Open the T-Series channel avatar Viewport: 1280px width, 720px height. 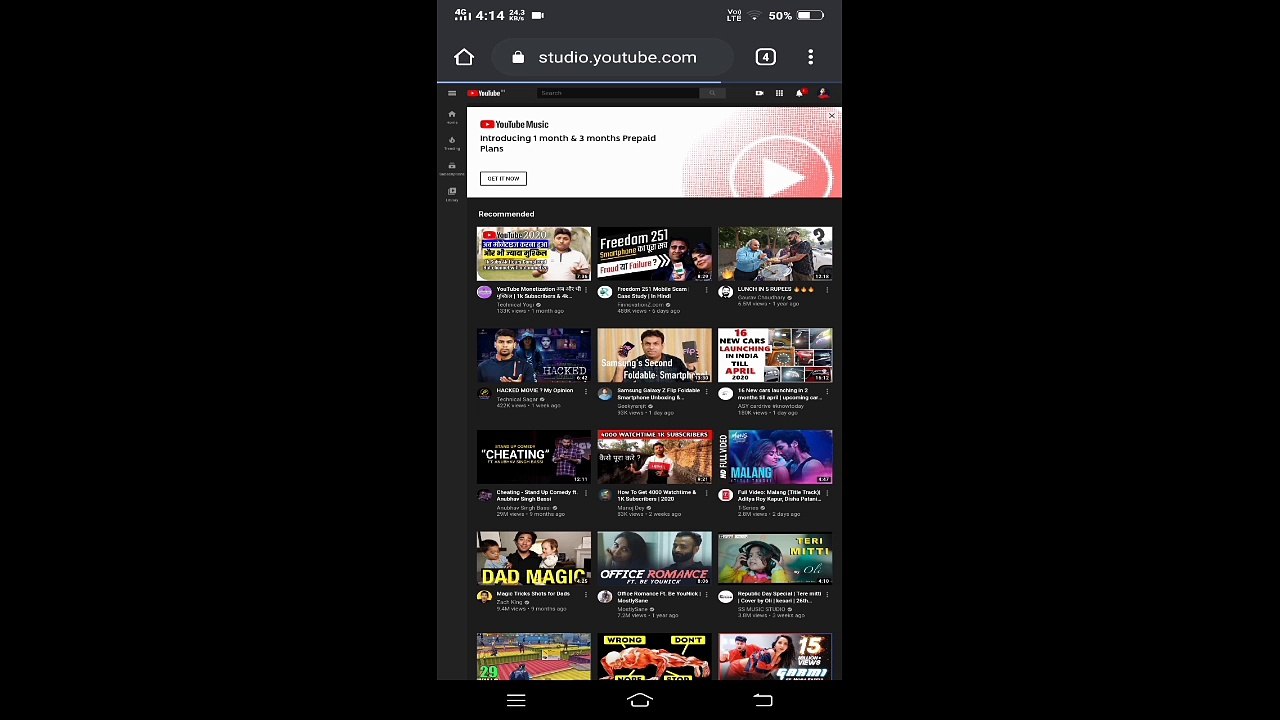[x=725, y=495]
